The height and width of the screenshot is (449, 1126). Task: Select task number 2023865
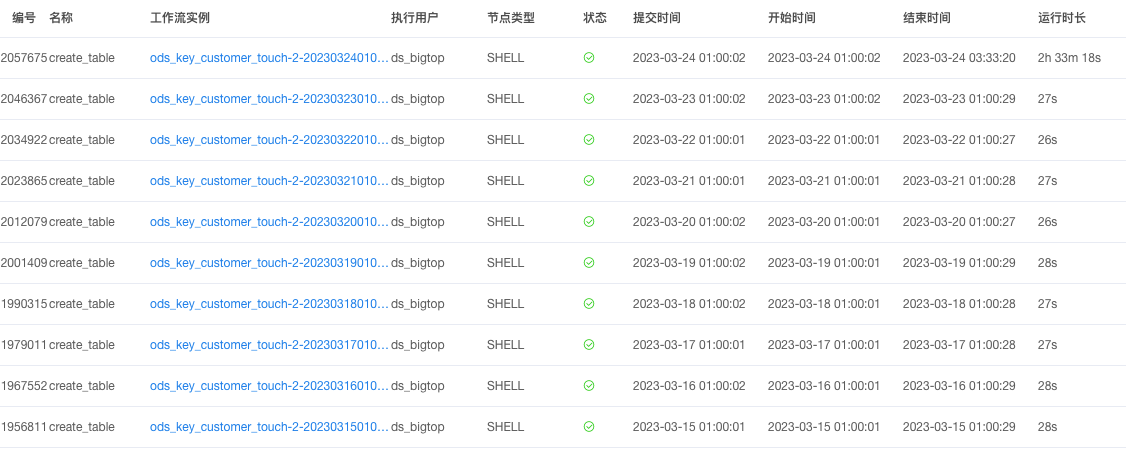click(x=24, y=181)
